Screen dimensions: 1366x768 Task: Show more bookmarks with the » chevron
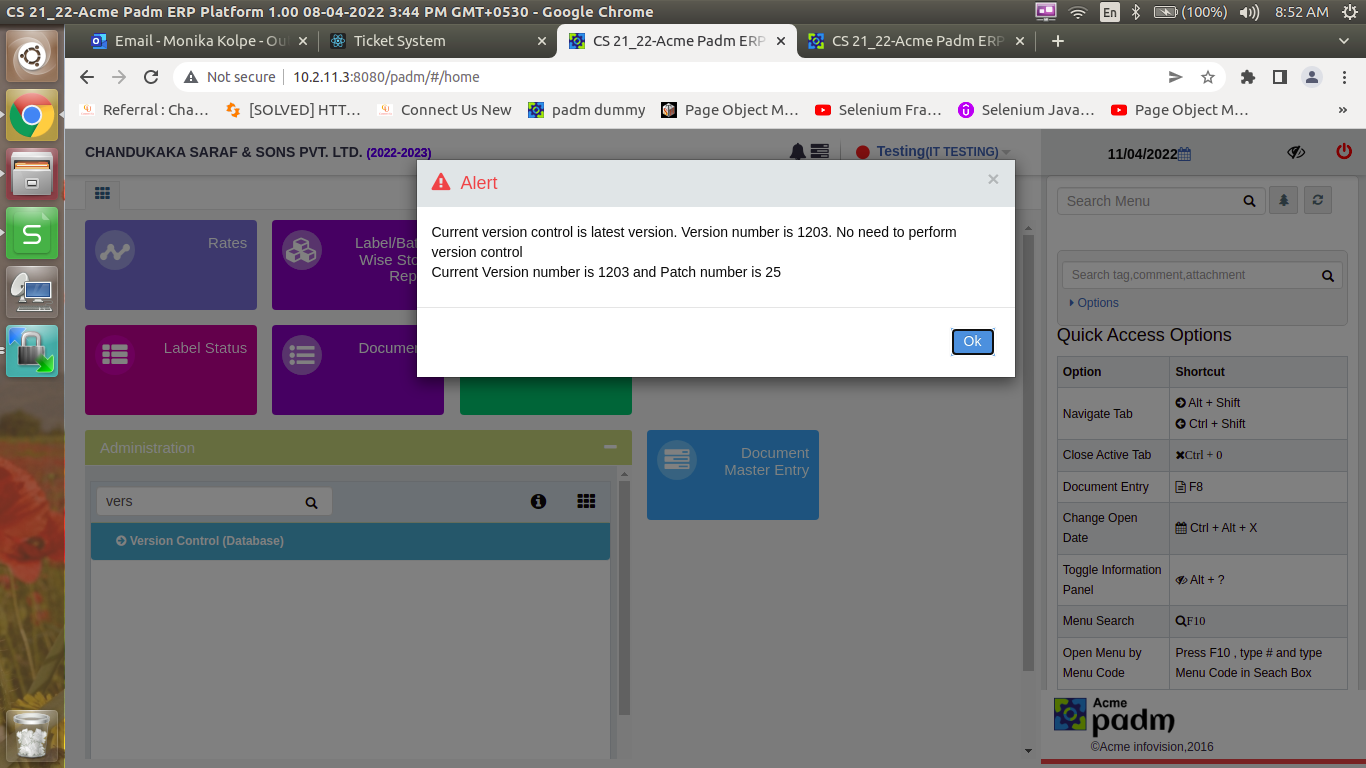[1342, 110]
